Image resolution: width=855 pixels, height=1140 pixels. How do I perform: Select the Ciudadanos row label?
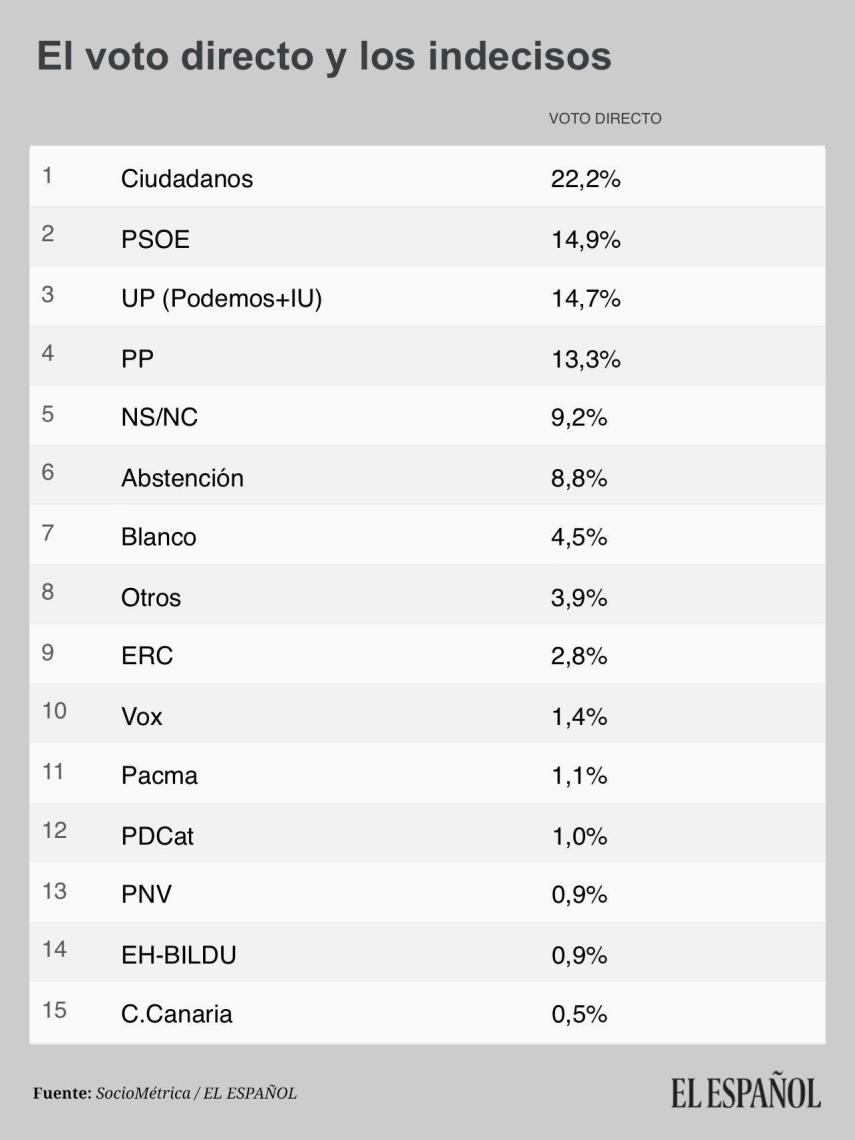coord(187,179)
